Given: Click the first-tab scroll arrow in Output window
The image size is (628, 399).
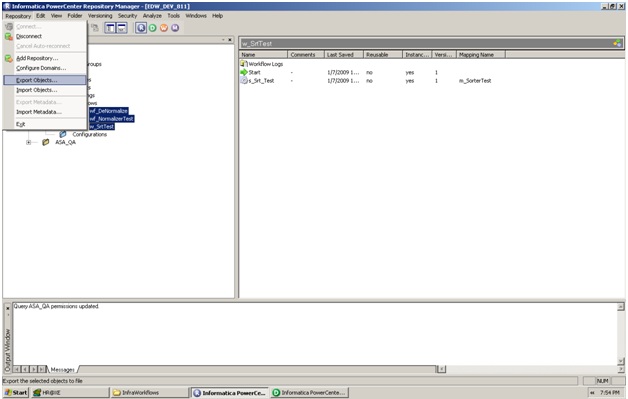Looking at the screenshot, I should click(16, 369).
